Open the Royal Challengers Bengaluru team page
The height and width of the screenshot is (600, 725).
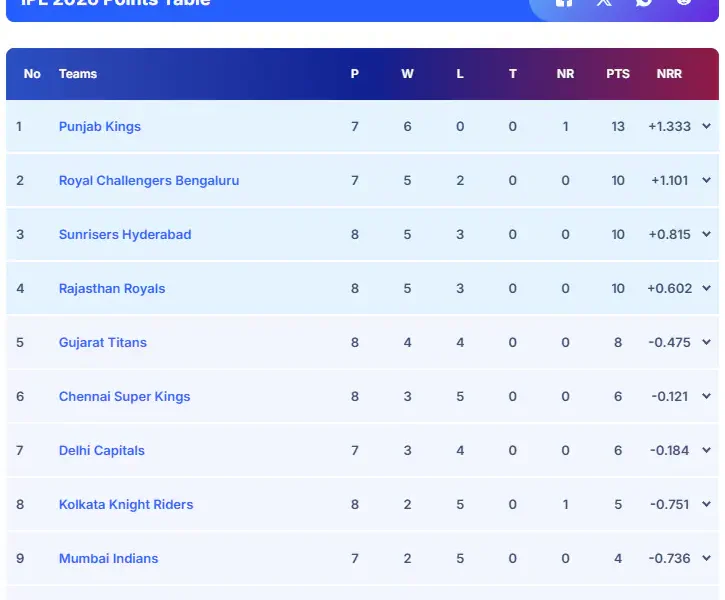149,181
